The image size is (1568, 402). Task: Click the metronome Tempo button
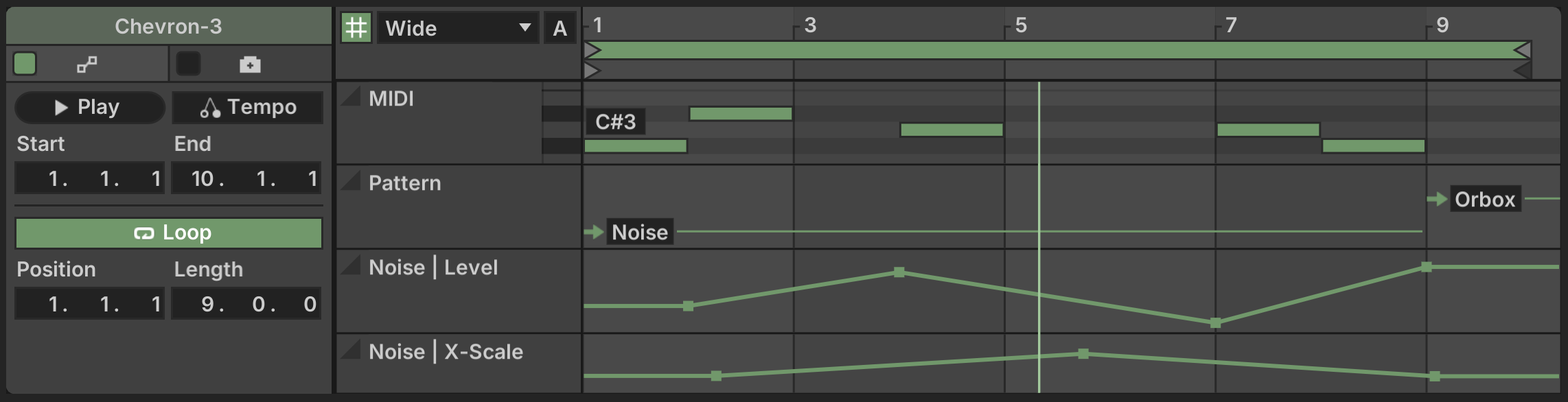[248, 108]
